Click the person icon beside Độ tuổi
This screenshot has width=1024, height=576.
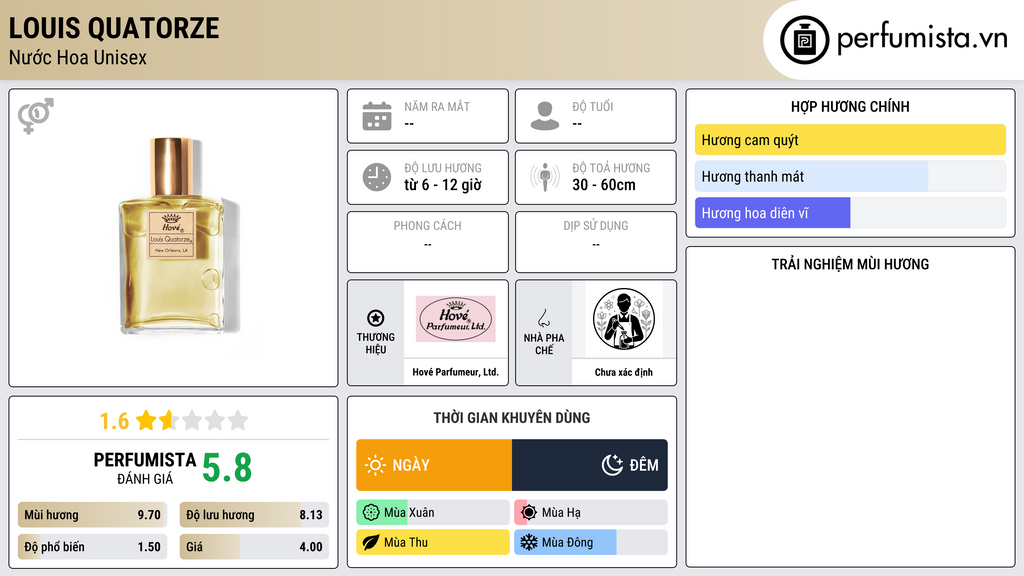[545, 116]
